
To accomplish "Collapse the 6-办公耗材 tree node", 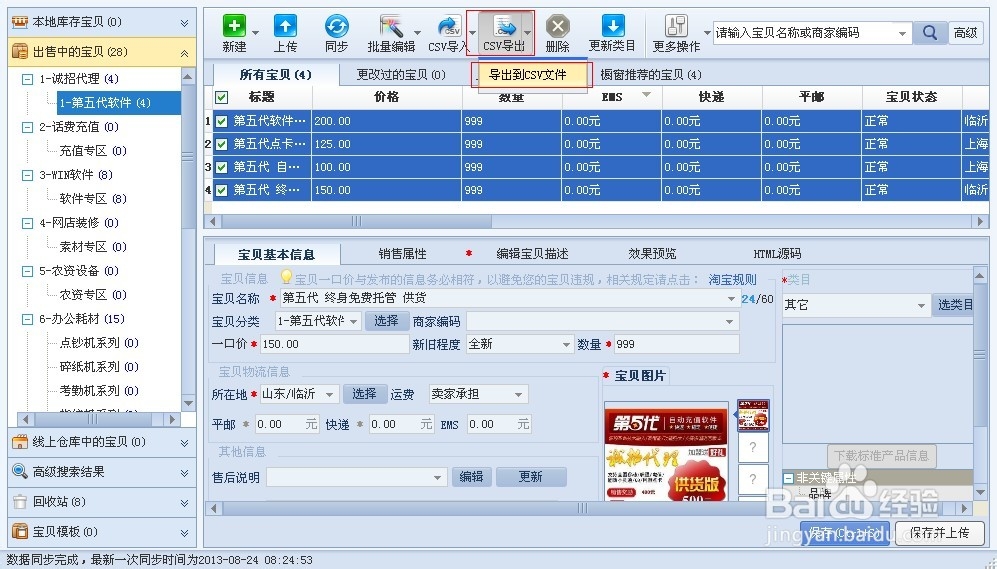I will 27,319.
